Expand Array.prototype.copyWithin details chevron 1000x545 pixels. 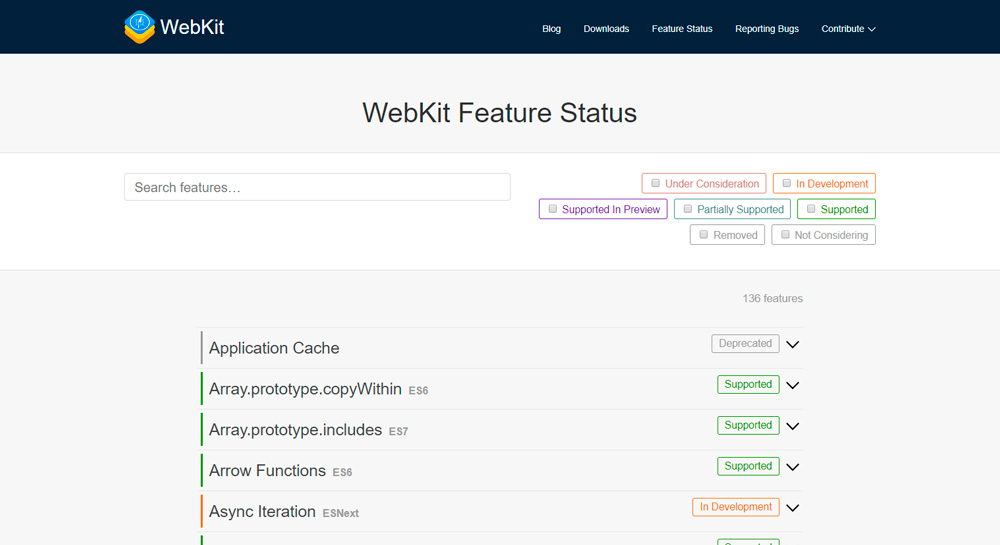coord(793,385)
